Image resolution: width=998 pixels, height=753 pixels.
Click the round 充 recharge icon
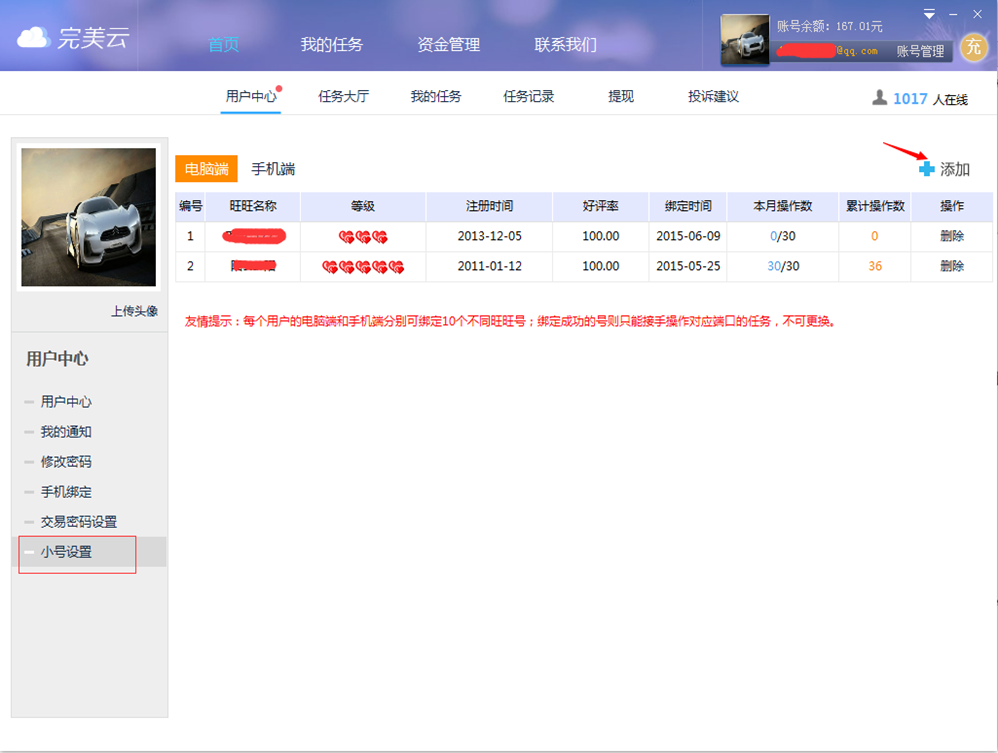973,46
